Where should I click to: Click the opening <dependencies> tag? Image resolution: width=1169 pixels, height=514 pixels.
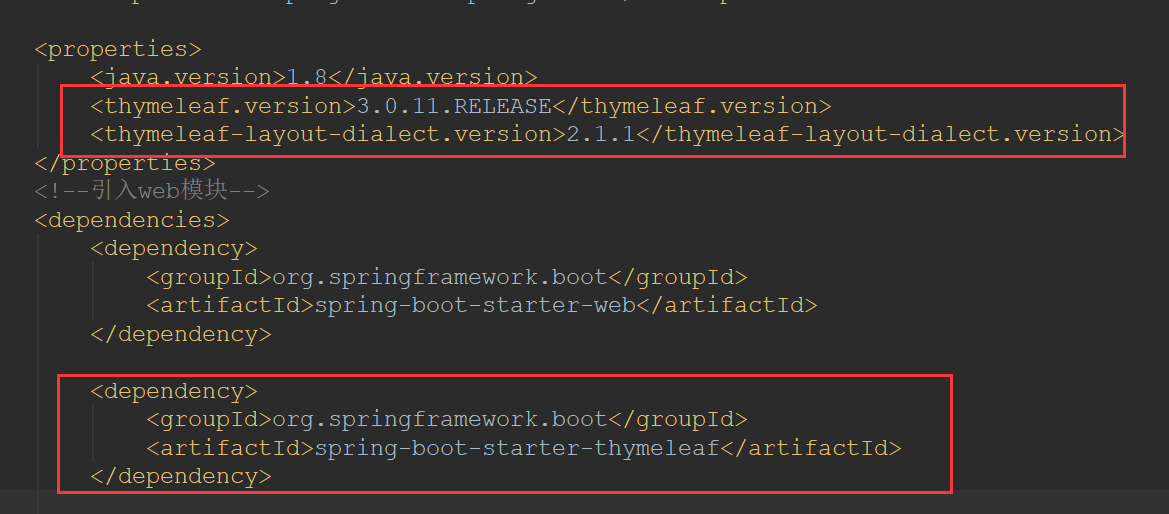132,220
